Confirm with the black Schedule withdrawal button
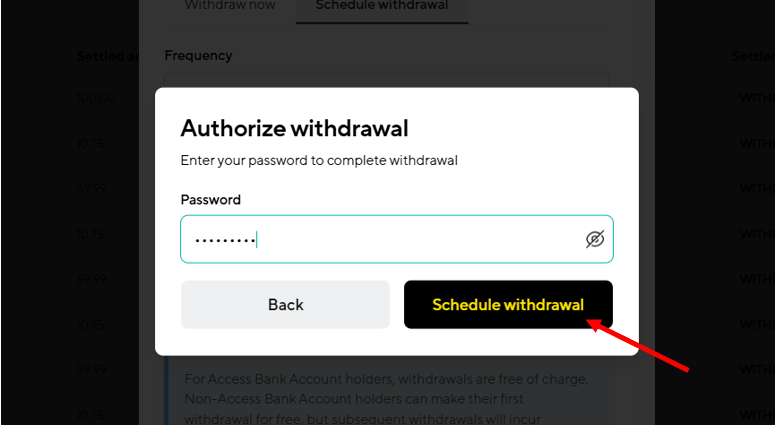 point(508,304)
